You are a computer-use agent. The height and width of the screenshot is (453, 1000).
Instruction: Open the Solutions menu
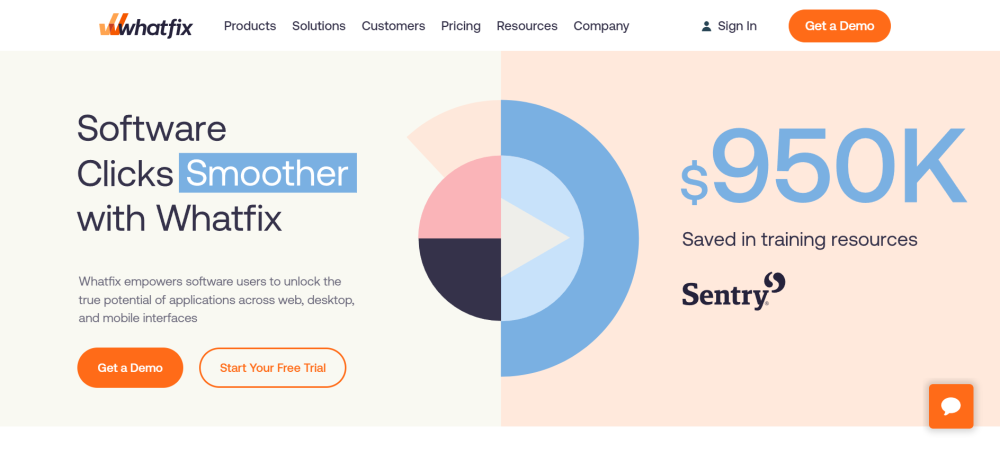coord(319,26)
